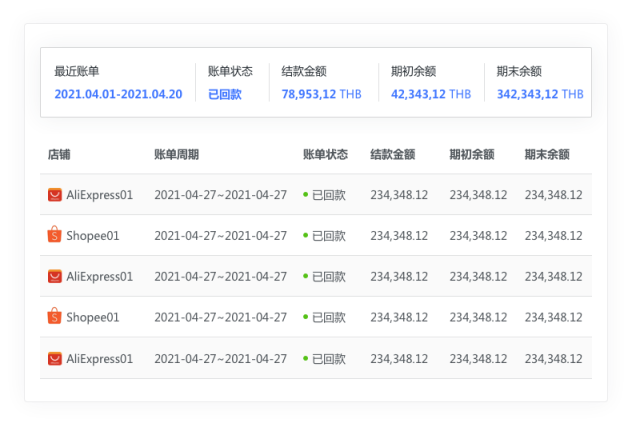The height and width of the screenshot is (427, 632).
Task: Select the 42,343,12 THB opening balance
Action: 431,95
